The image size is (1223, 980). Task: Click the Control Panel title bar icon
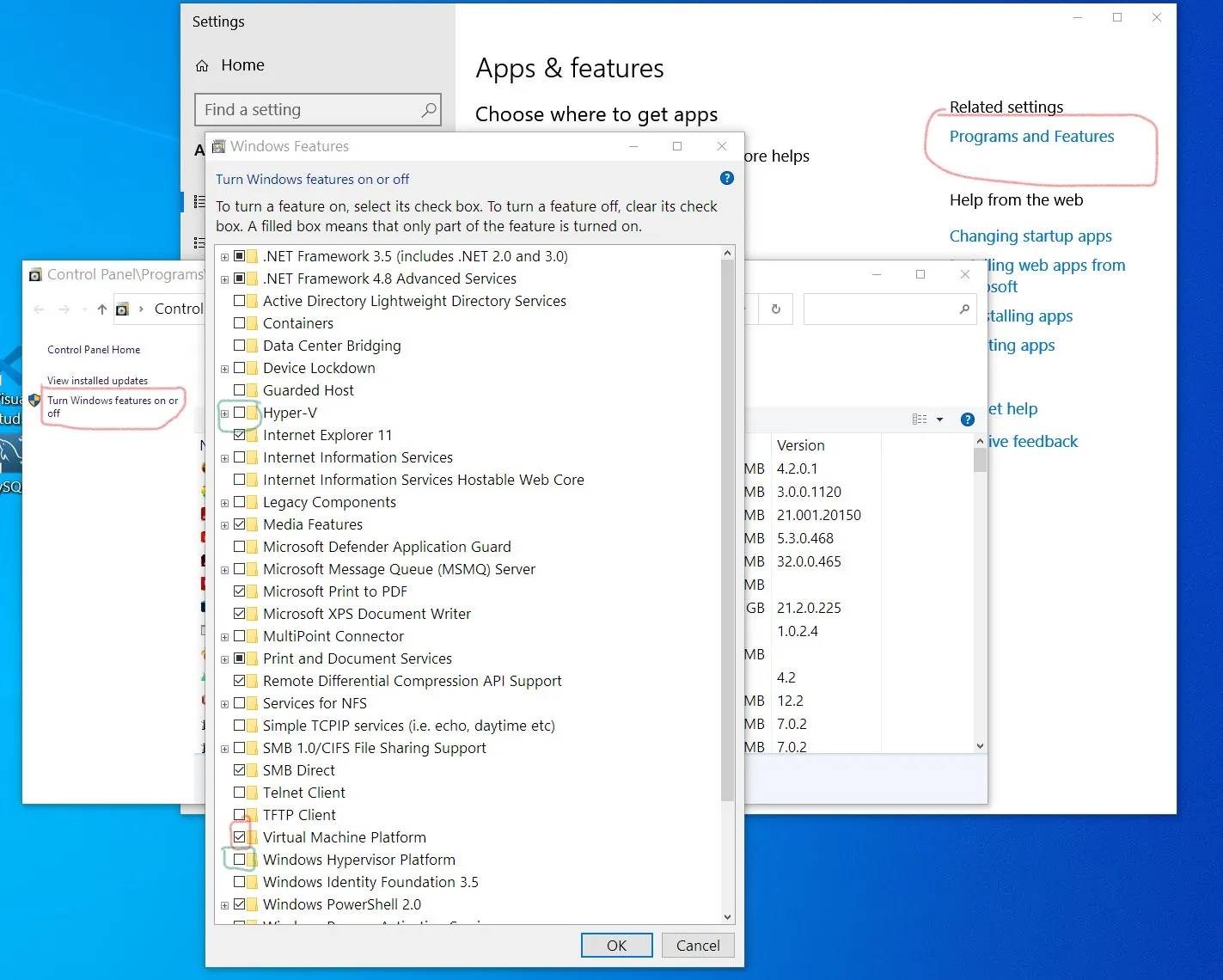pyautogui.click(x=35, y=275)
